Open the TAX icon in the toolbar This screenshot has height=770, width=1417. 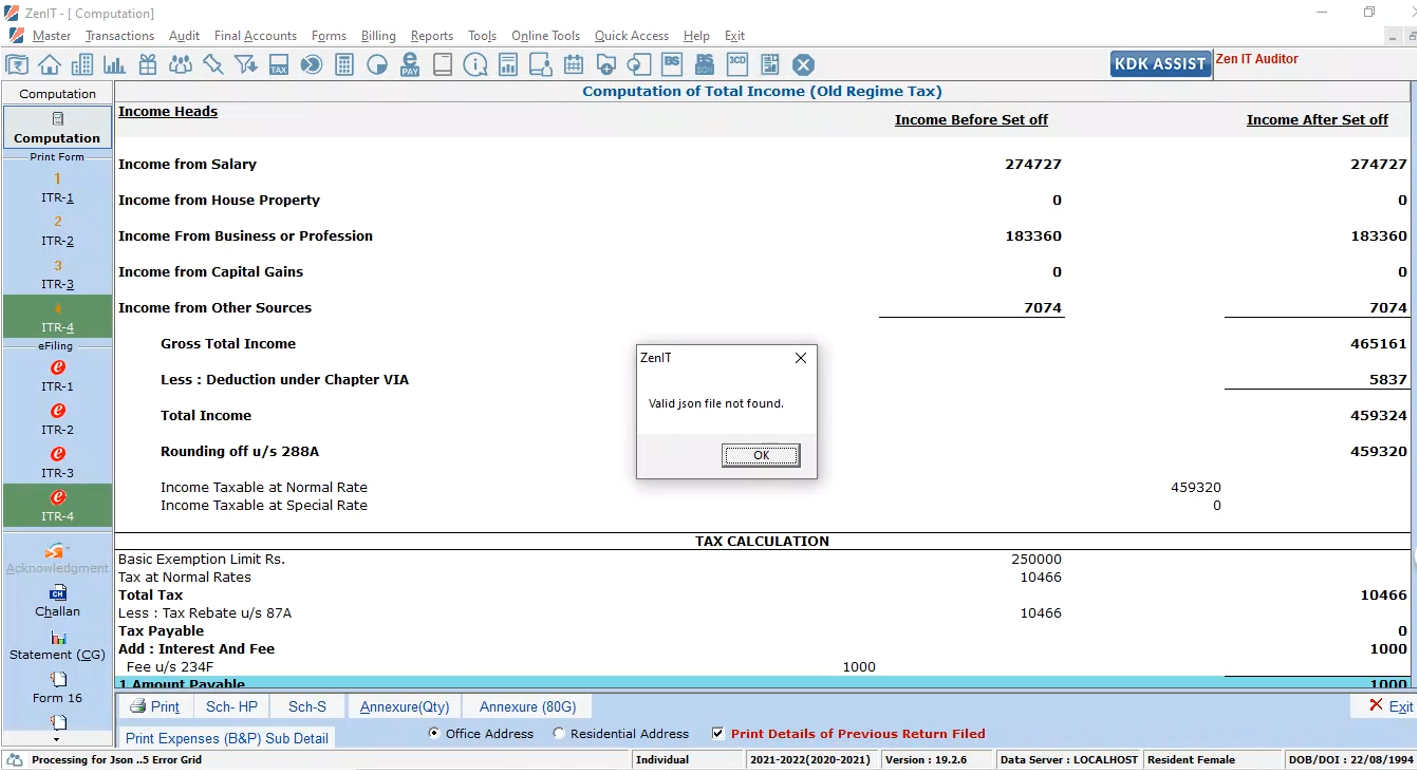[279, 65]
